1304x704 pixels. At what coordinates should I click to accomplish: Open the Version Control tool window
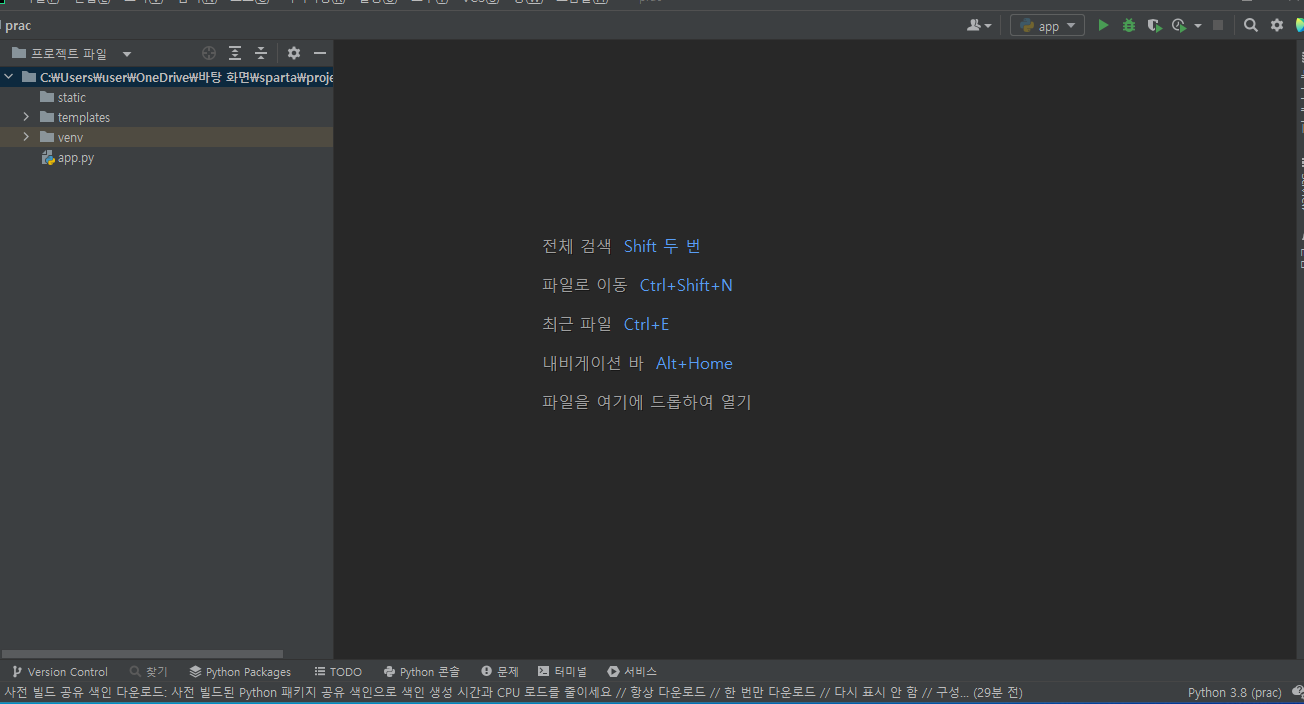coord(60,672)
